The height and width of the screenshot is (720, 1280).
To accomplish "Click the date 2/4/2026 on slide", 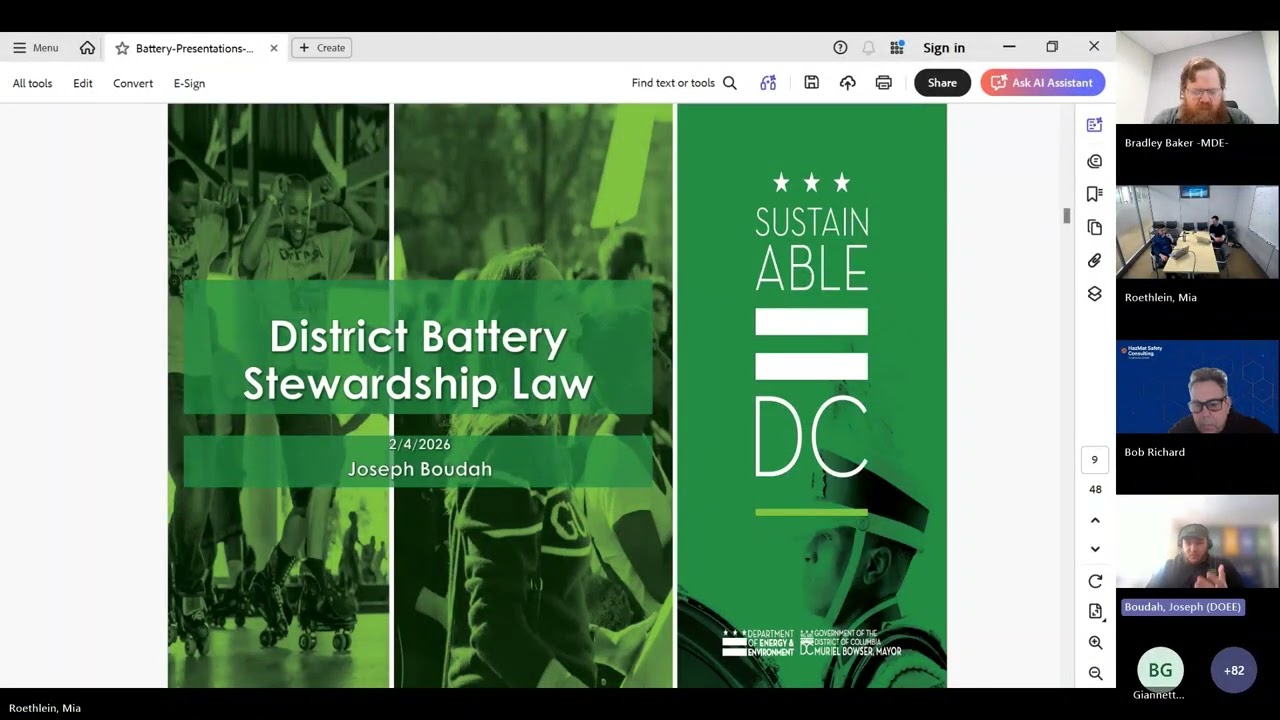I will click(420, 444).
